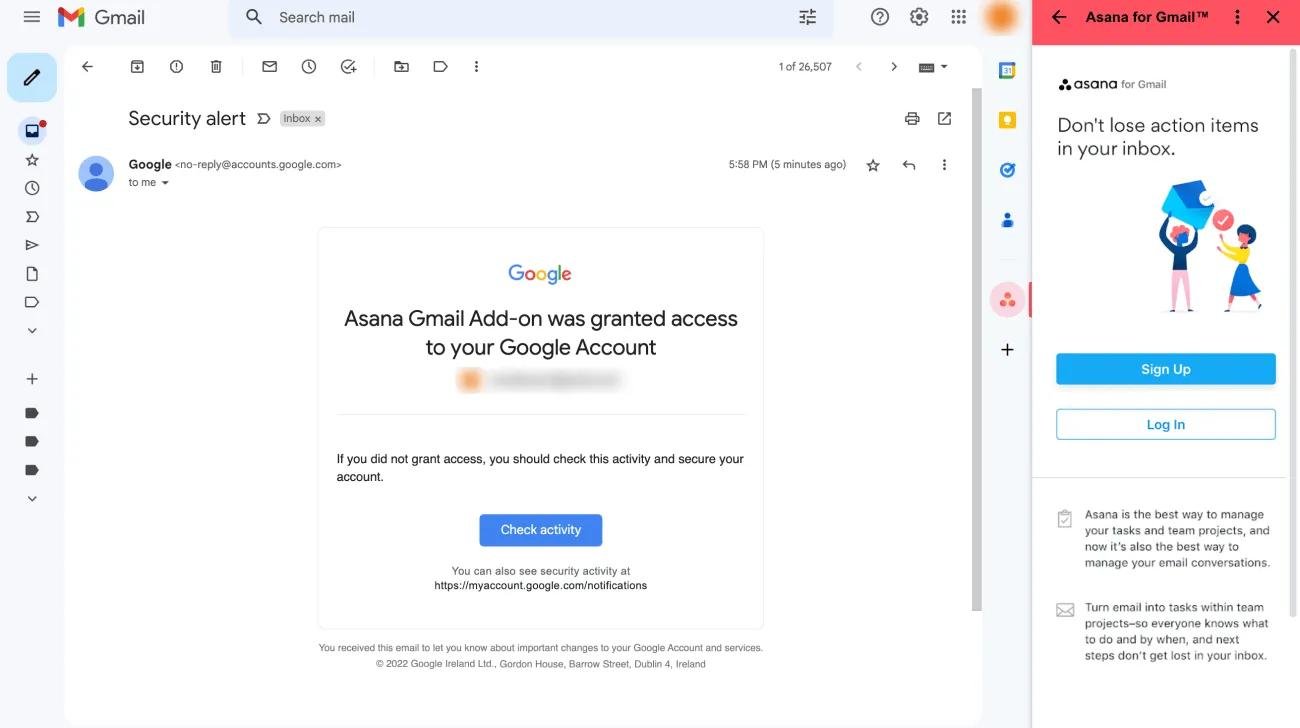Snooze this email with clock icon
Viewport: 1300px width, 728px height.
[309, 67]
